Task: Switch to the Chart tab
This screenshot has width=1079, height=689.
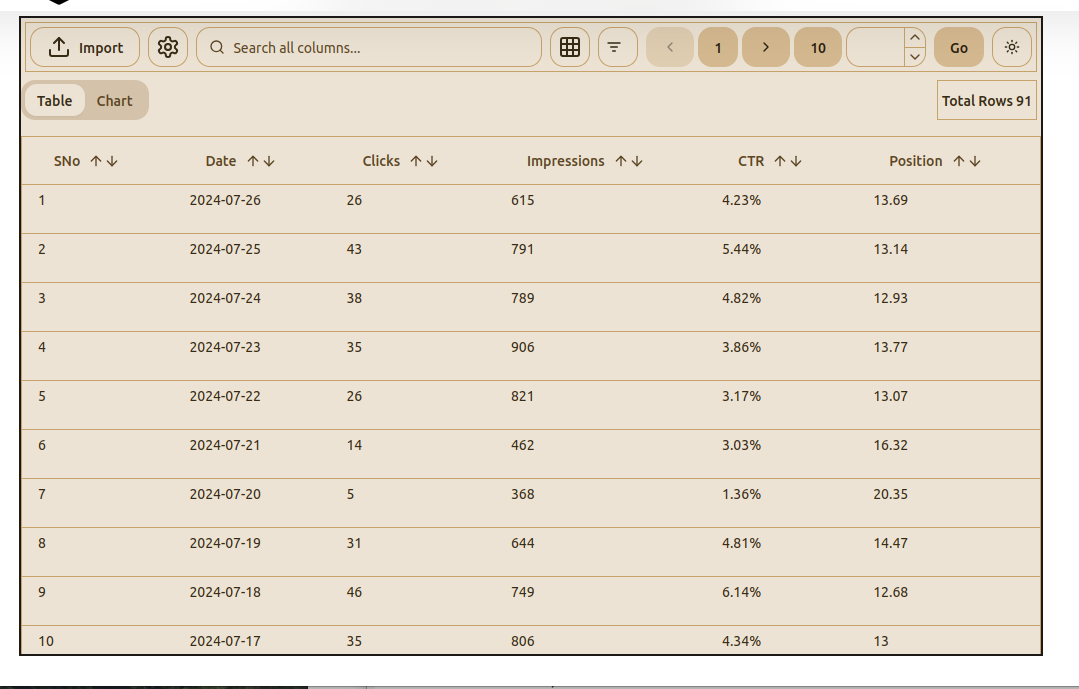Action: coord(114,100)
